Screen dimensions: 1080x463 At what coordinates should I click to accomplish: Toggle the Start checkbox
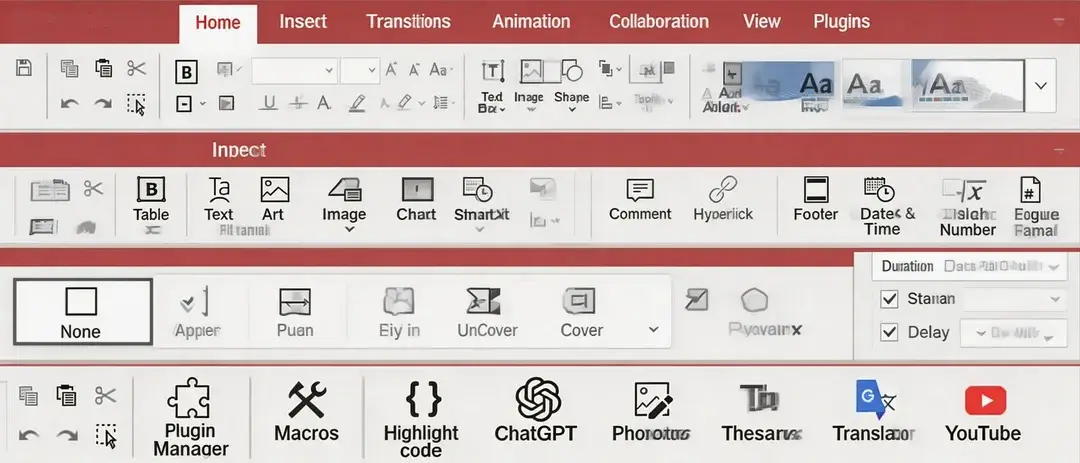coord(890,299)
